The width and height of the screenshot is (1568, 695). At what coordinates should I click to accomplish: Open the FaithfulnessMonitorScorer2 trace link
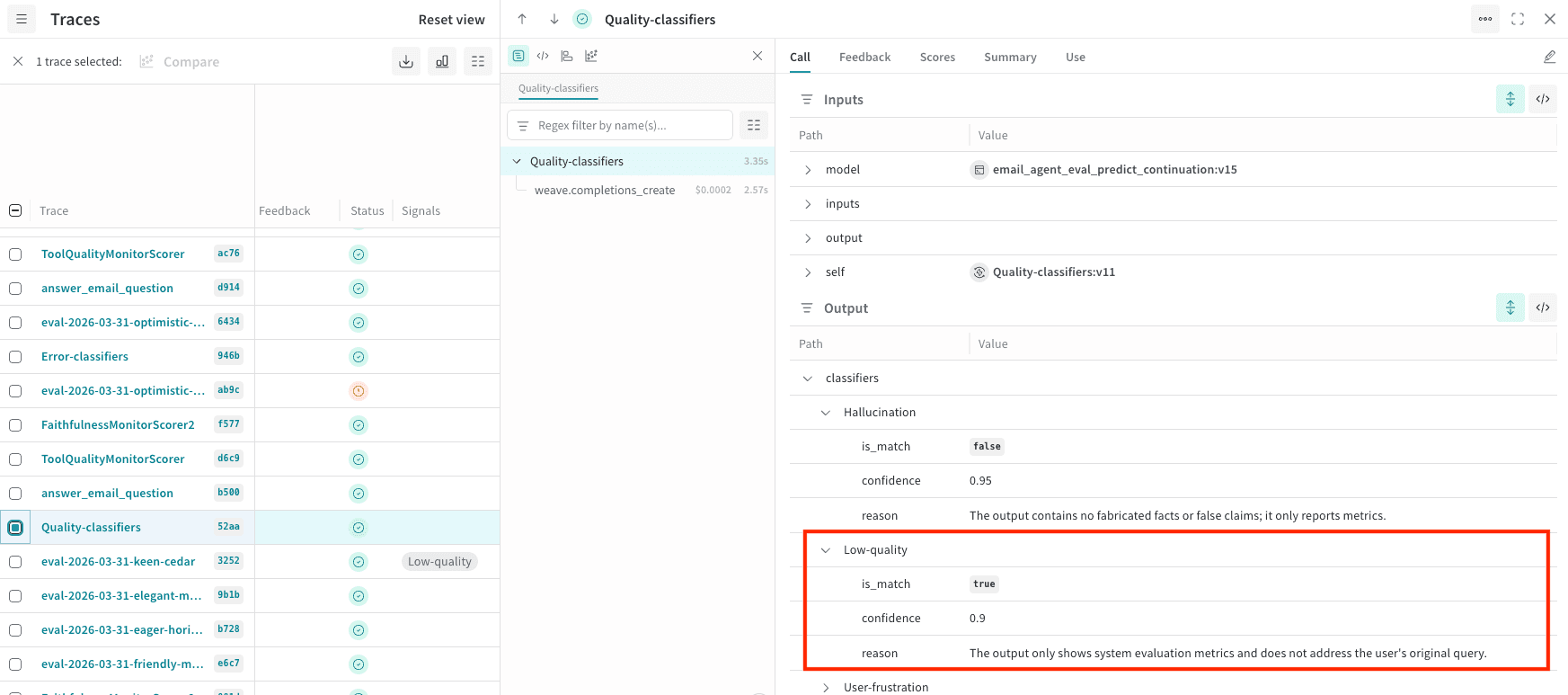[x=118, y=425]
